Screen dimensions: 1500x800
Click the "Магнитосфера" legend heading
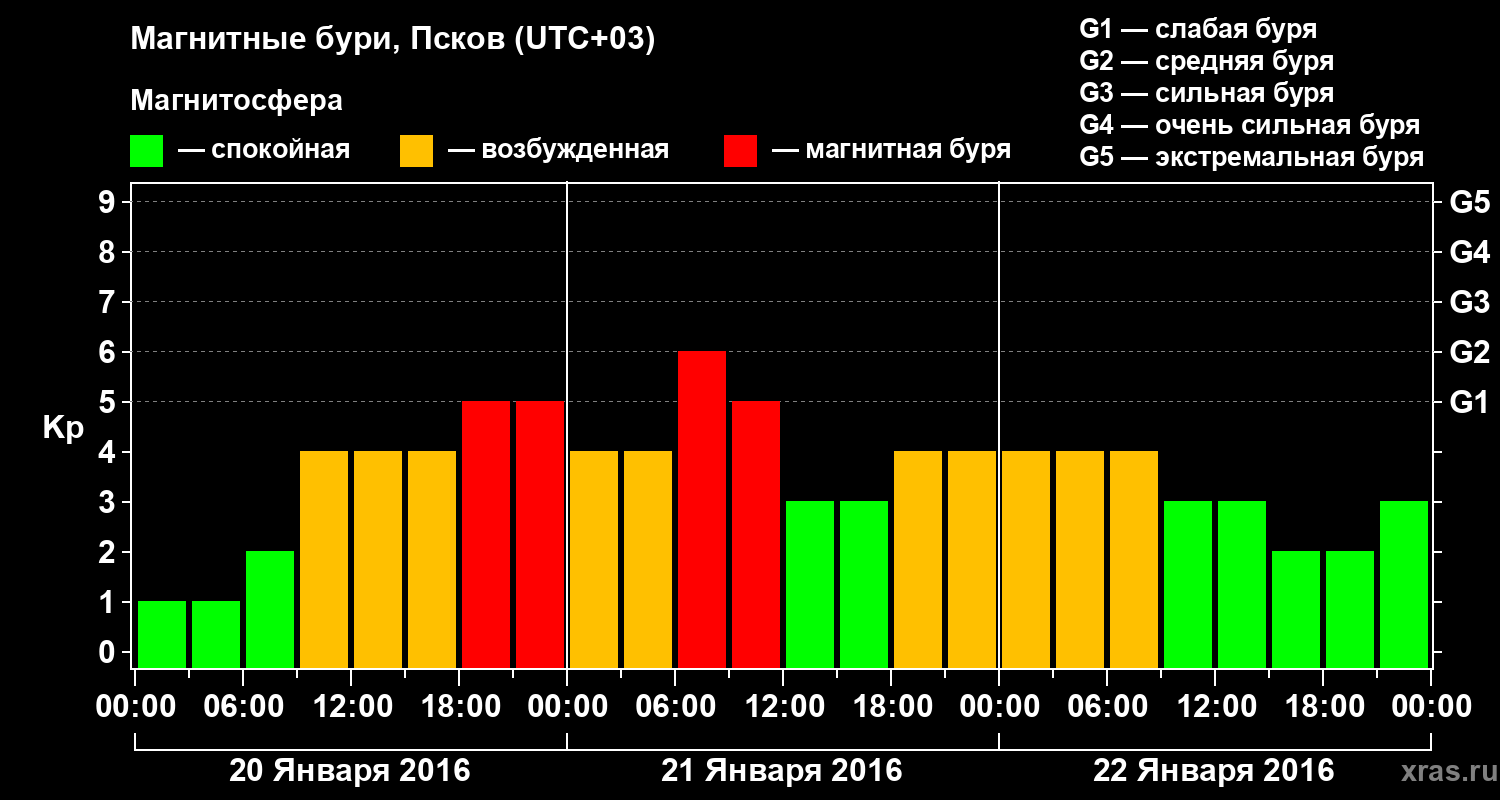pyautogui.click(x=236, y=101)
